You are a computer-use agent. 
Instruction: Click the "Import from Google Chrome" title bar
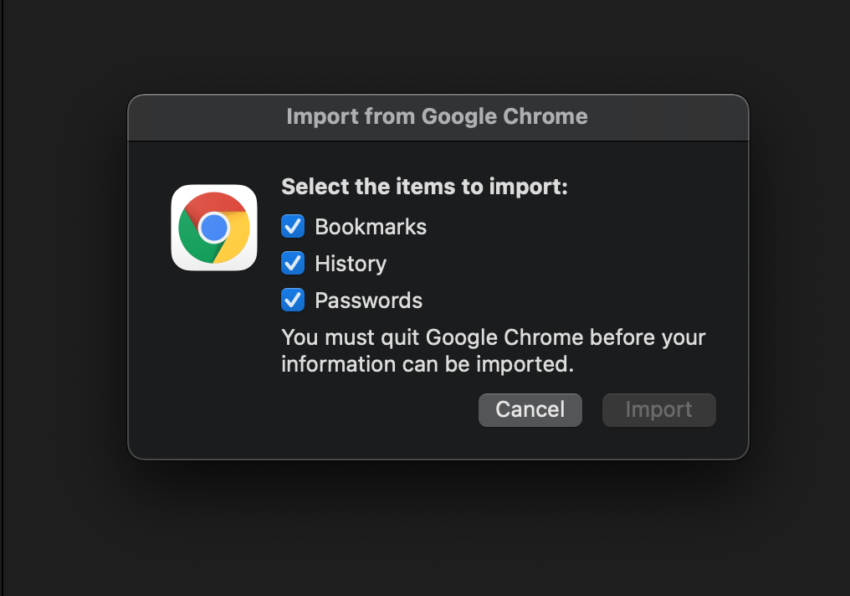437,117
